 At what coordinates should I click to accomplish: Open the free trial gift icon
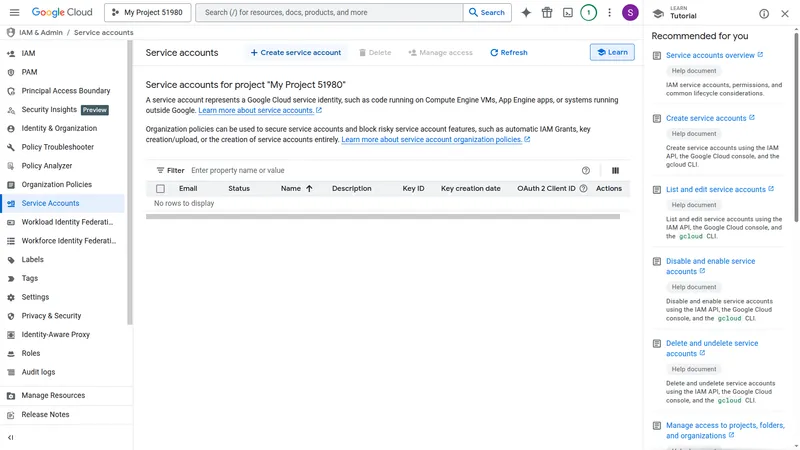pyautogui.click(x=547, y=12)
